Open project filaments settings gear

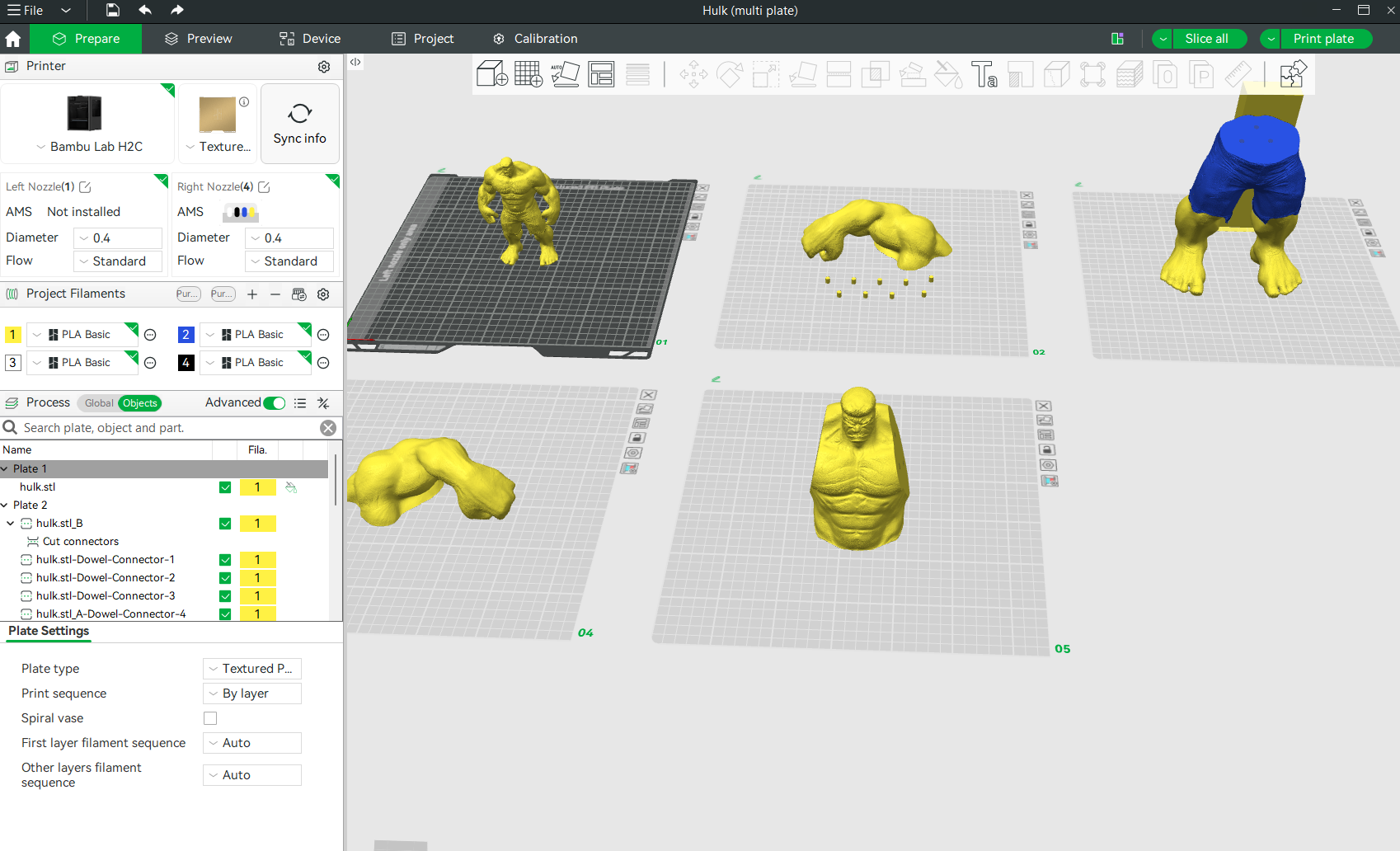[323, 294]
